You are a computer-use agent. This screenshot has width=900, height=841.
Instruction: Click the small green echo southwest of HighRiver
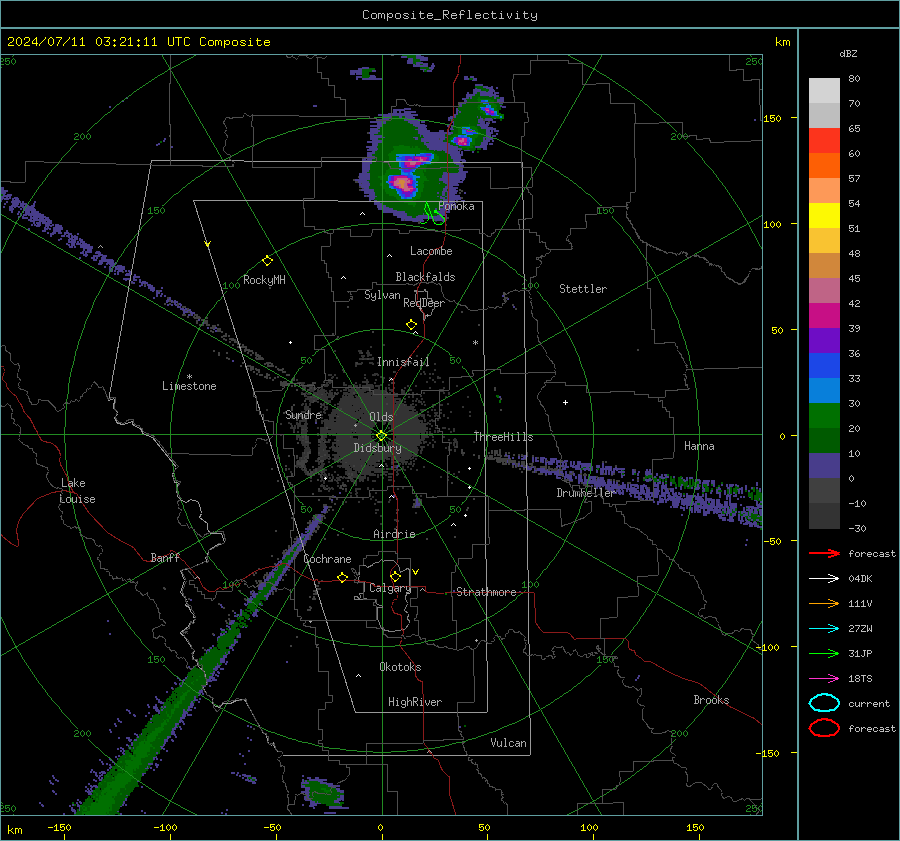click(x=323, y=792)
